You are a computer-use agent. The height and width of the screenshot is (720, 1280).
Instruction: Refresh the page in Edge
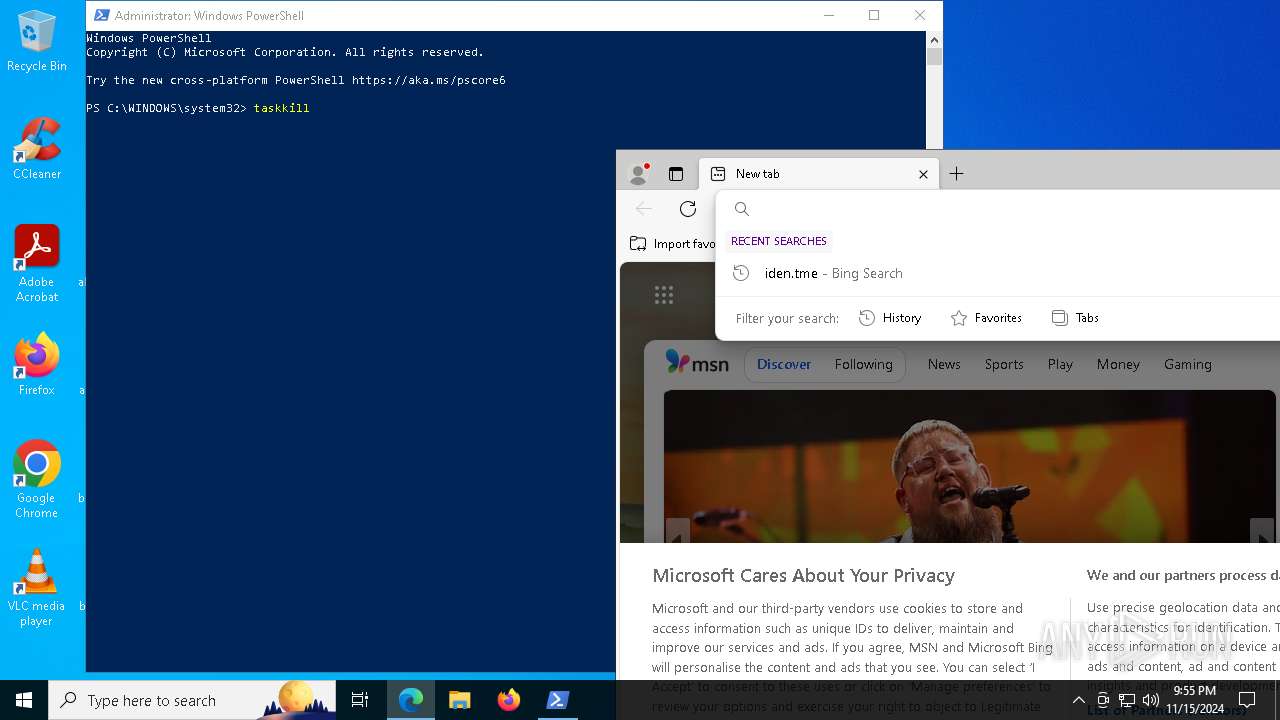tap(688, 209)
